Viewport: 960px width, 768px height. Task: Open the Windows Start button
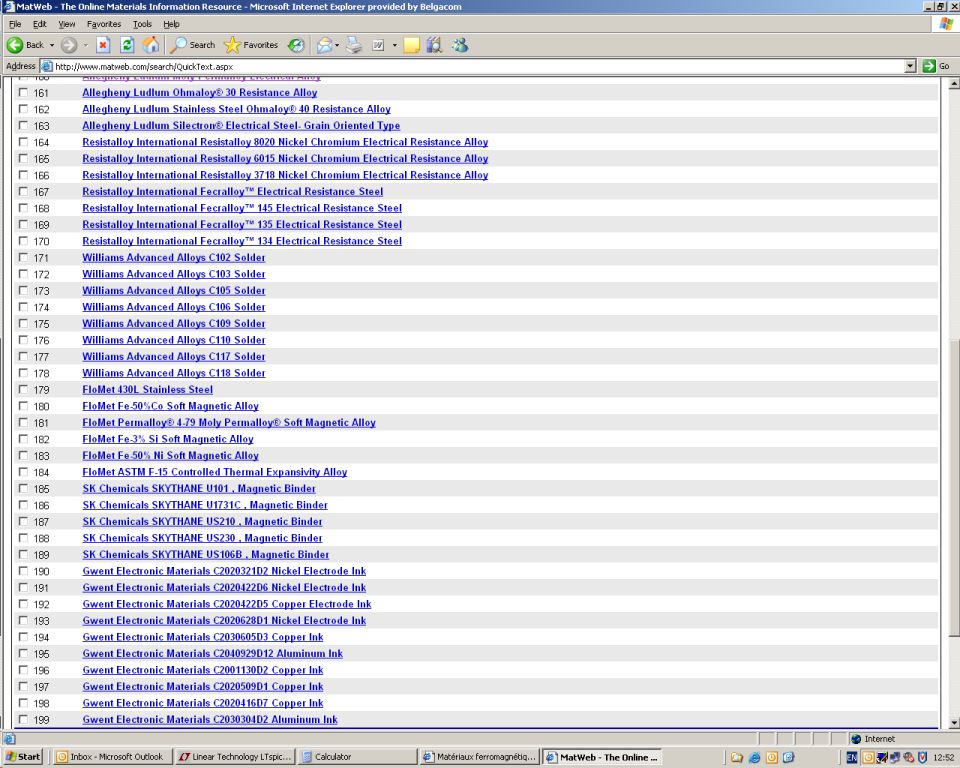coord(23,757)
